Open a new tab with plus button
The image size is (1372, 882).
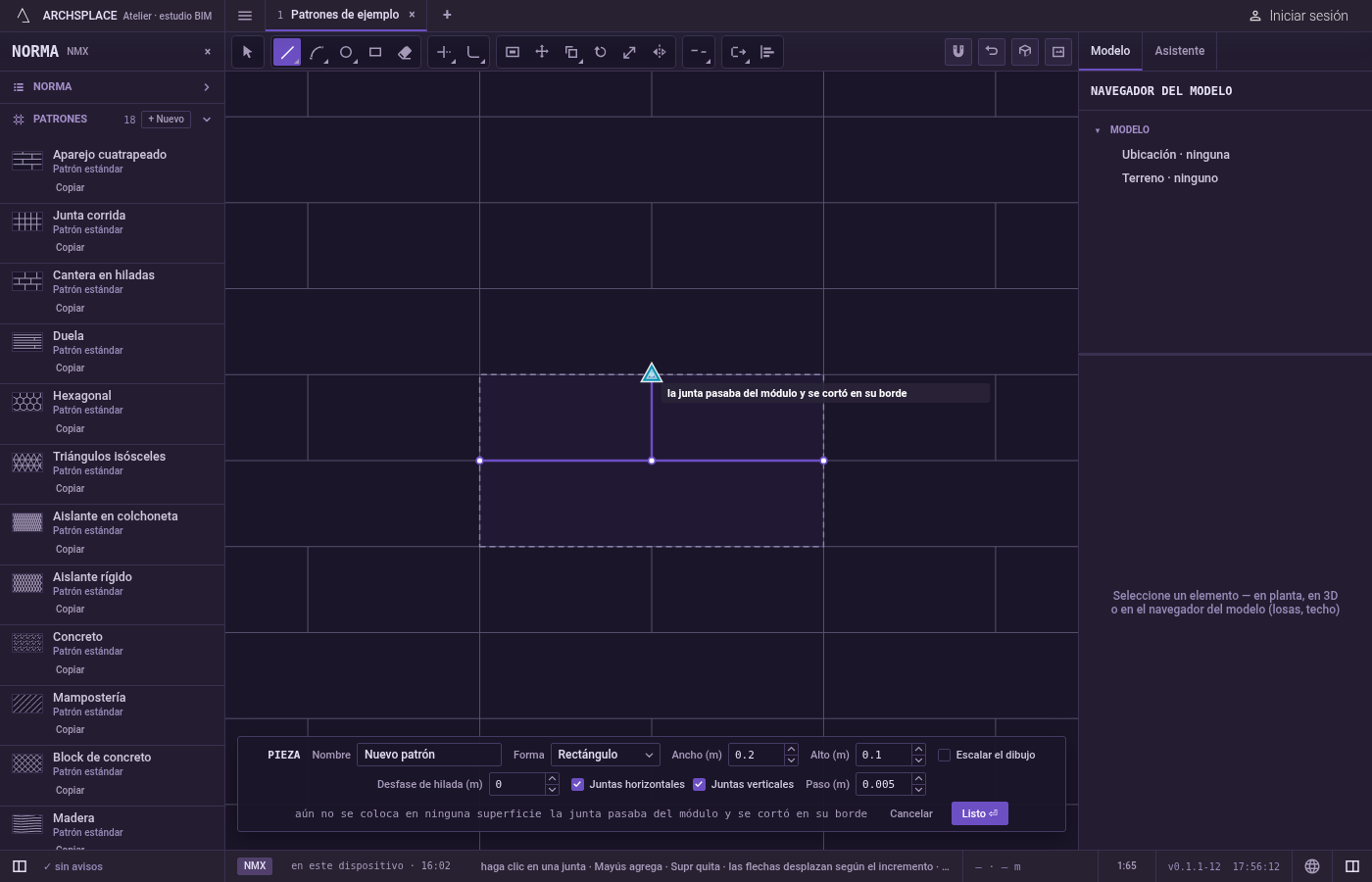tap(447, 15)
